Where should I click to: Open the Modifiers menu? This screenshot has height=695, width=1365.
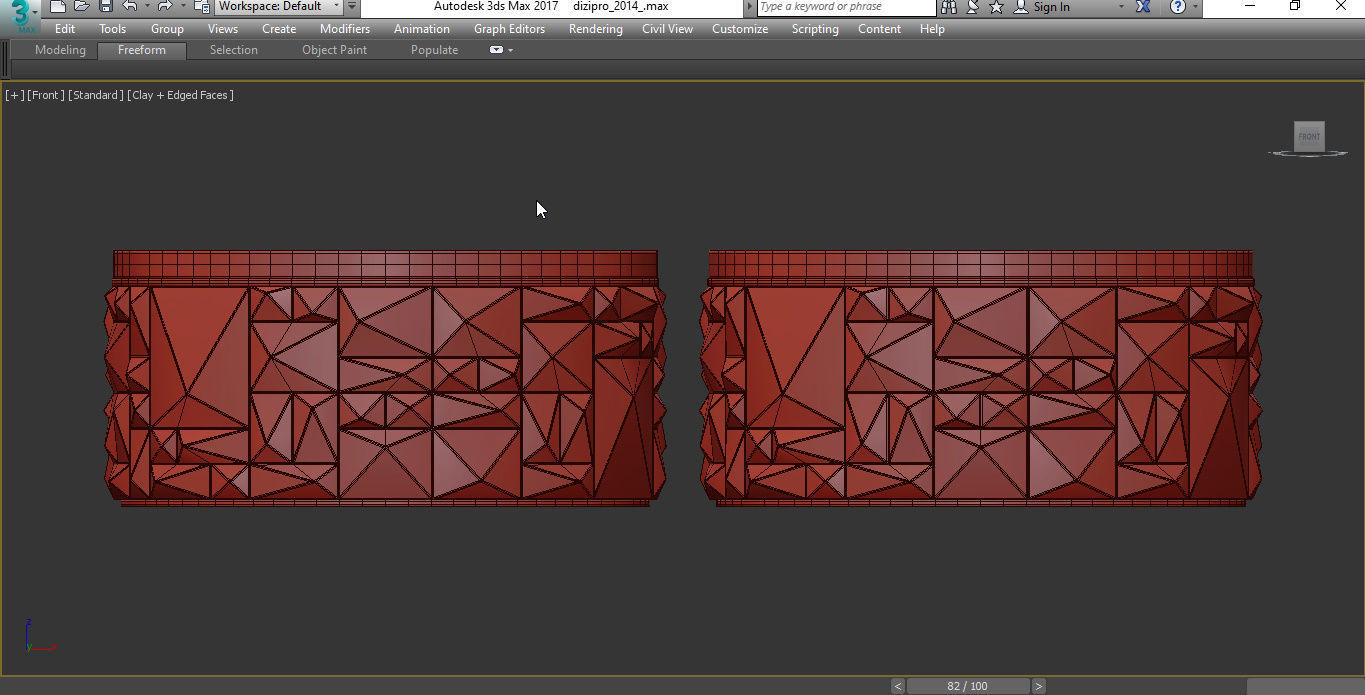coord(345,29)
